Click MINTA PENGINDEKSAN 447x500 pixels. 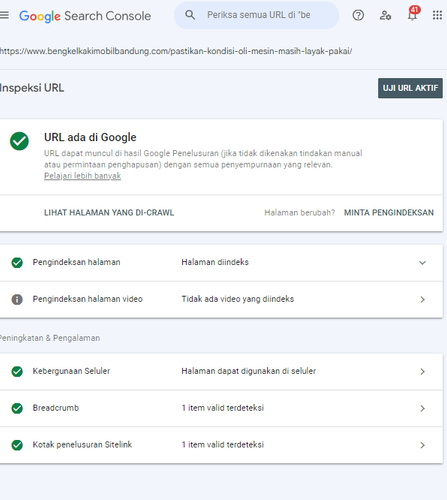coord(389,213)
